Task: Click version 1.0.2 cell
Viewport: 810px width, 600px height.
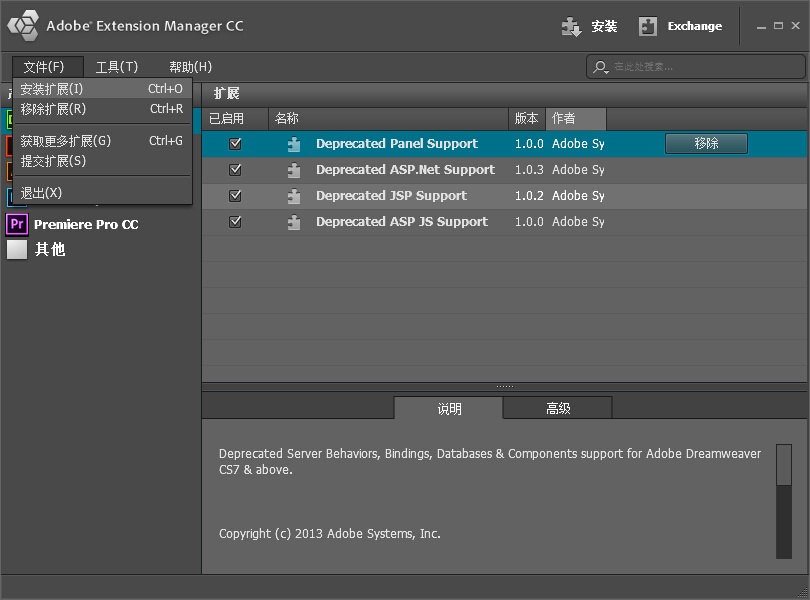Action: 529,195
